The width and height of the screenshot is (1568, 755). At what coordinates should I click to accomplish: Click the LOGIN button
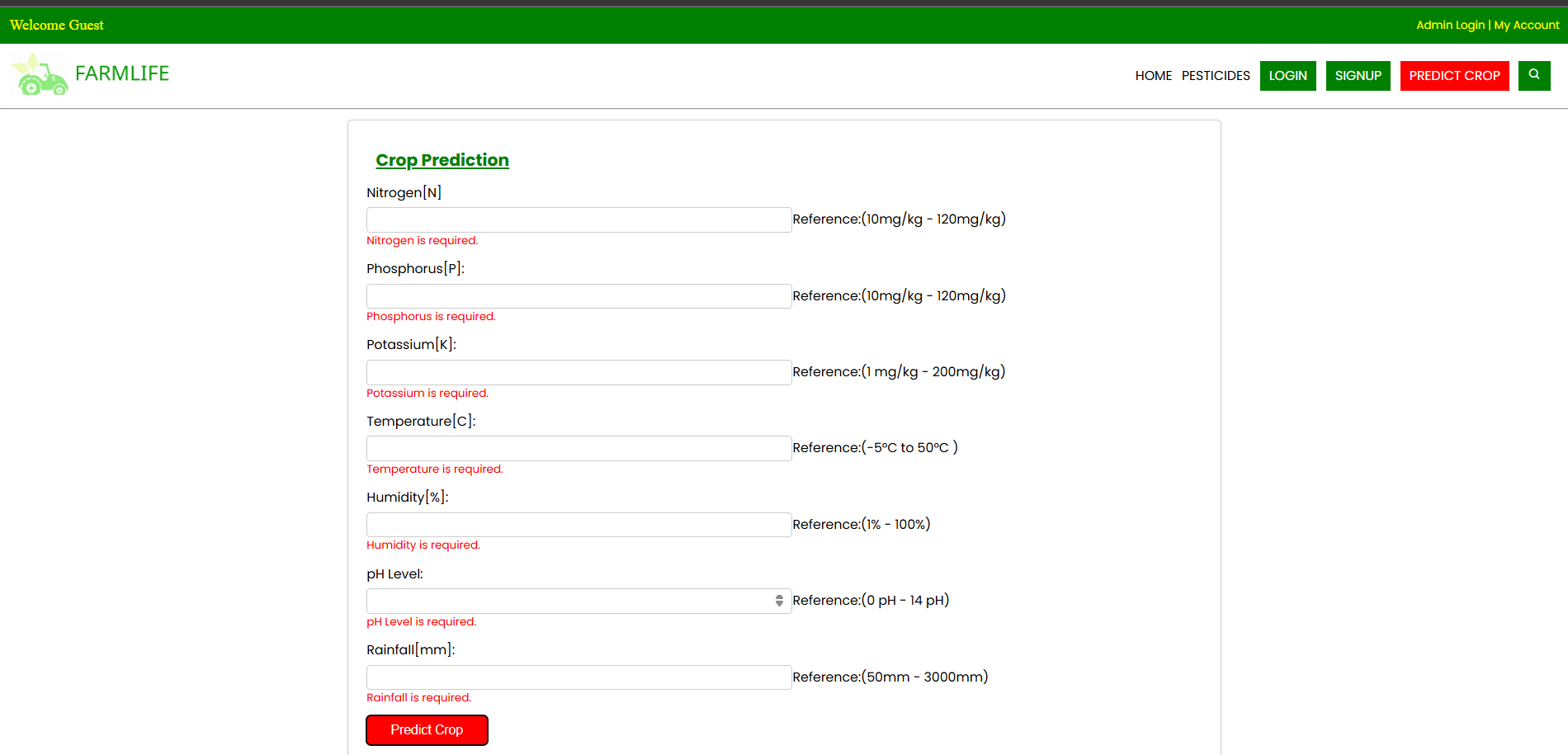1287,75
